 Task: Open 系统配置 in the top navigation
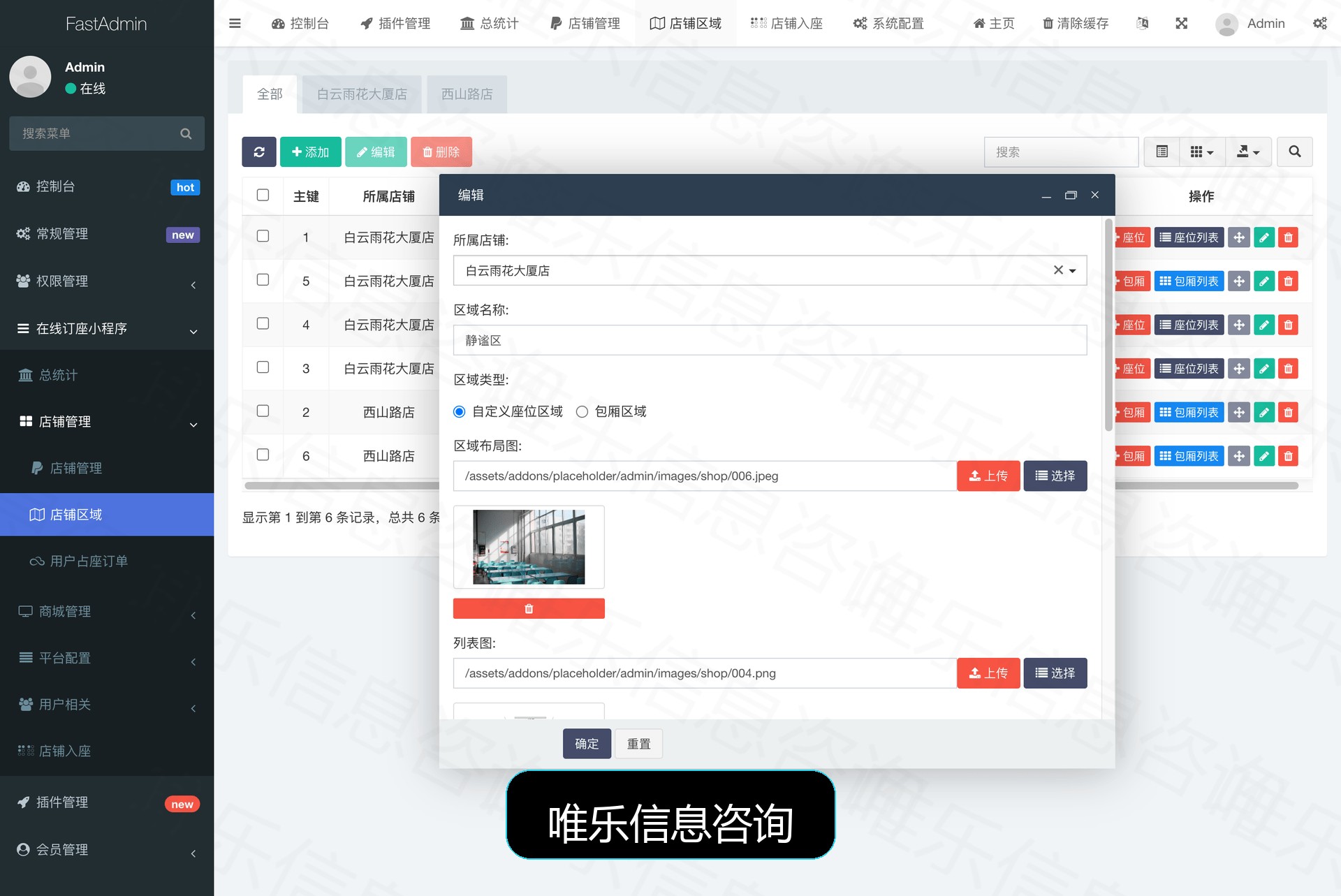(888, 23)
